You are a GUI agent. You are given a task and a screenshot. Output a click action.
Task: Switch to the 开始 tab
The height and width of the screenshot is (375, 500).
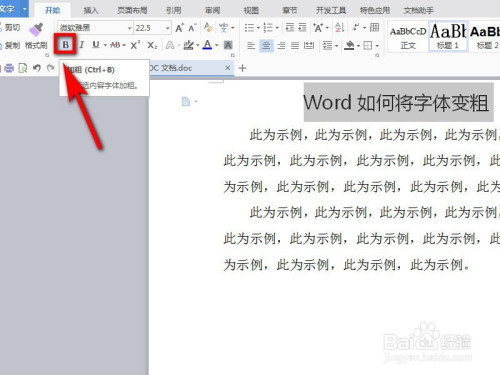point(53,10)
